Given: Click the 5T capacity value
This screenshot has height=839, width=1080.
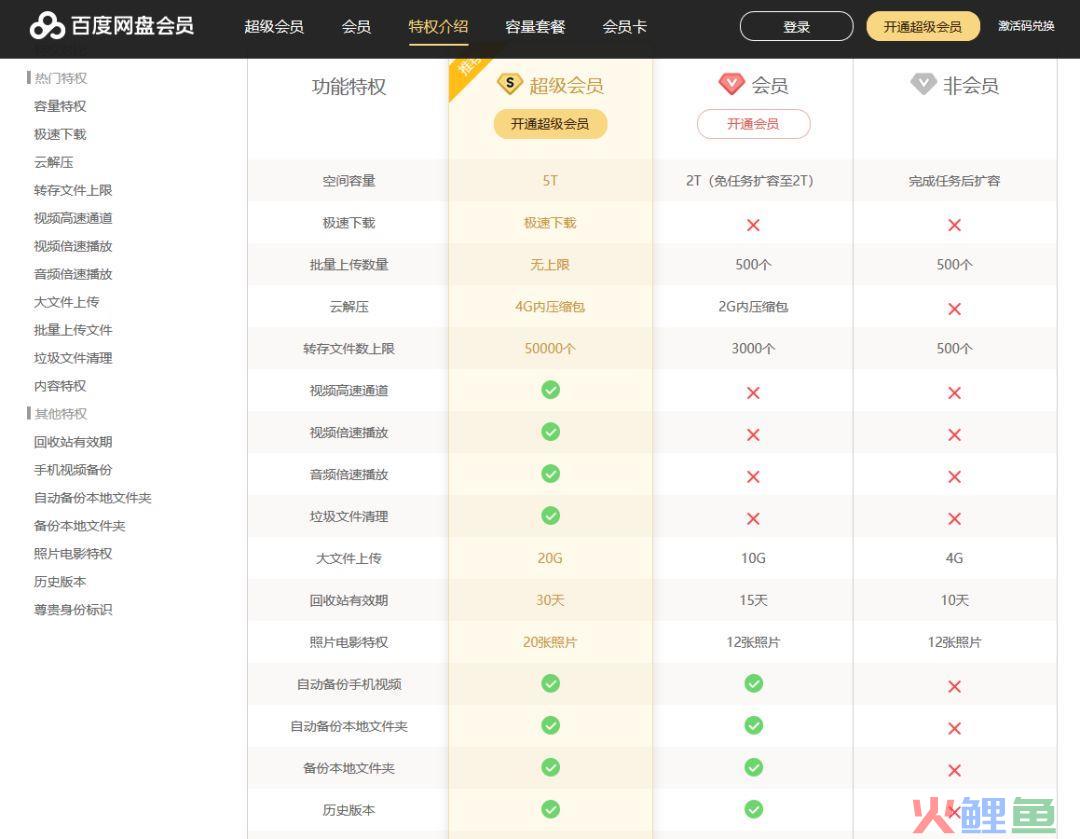Looking at the screenshot, I should [550, 180].
